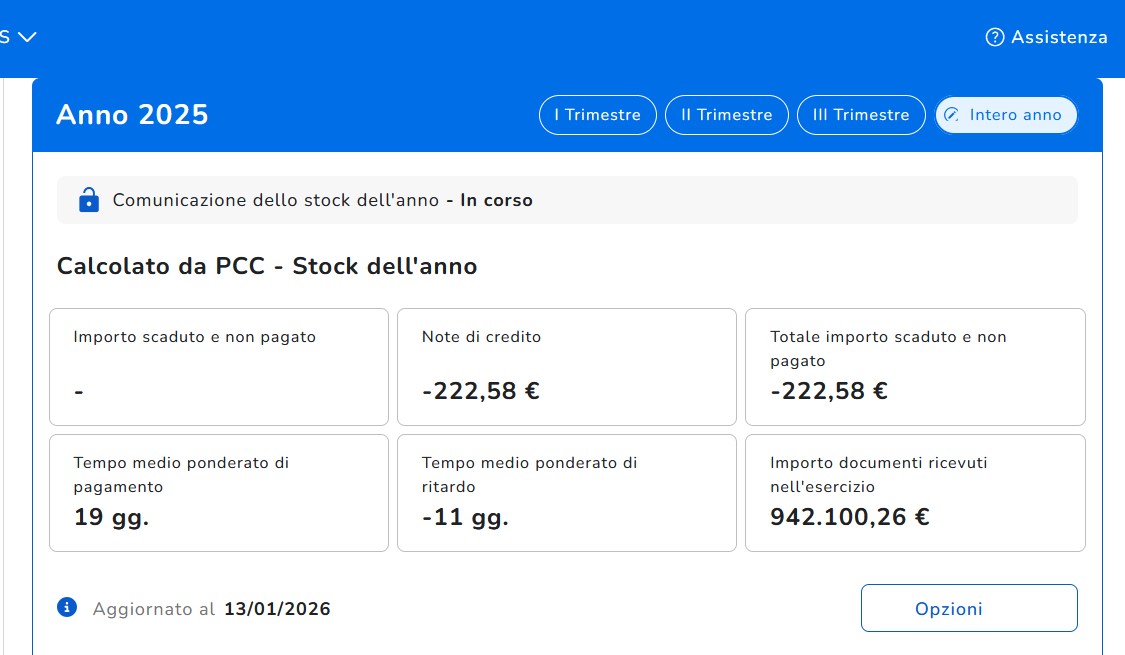
Task: Open the III Trimestre tab
Action: click(860, 115)
